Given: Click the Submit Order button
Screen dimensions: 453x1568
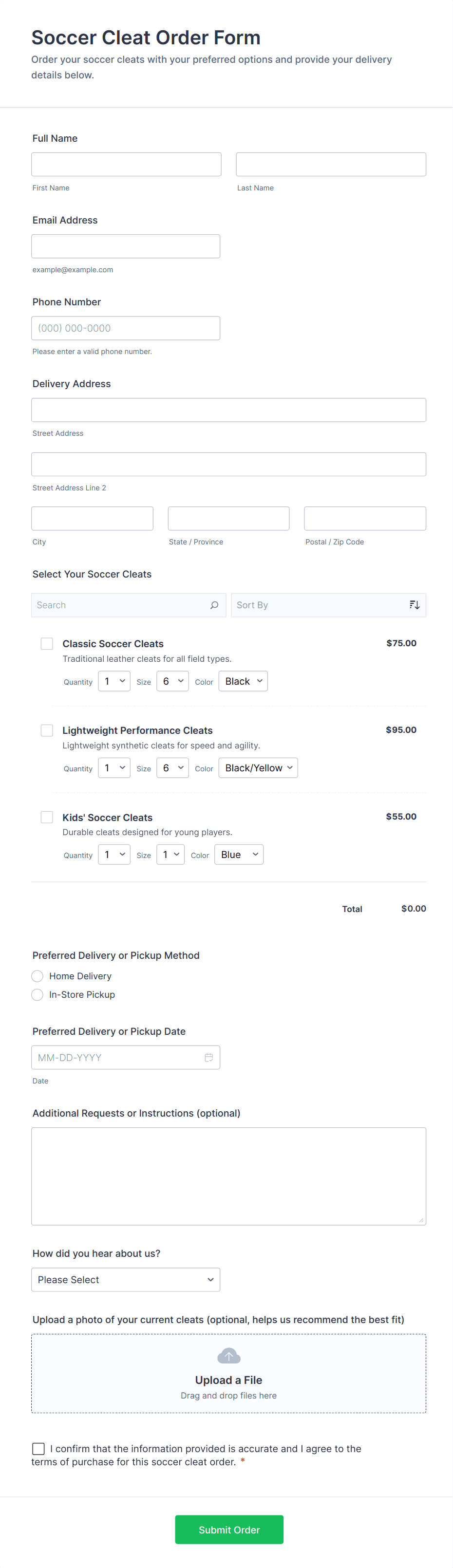Looking at the screenshot, I should point(229,1529).
